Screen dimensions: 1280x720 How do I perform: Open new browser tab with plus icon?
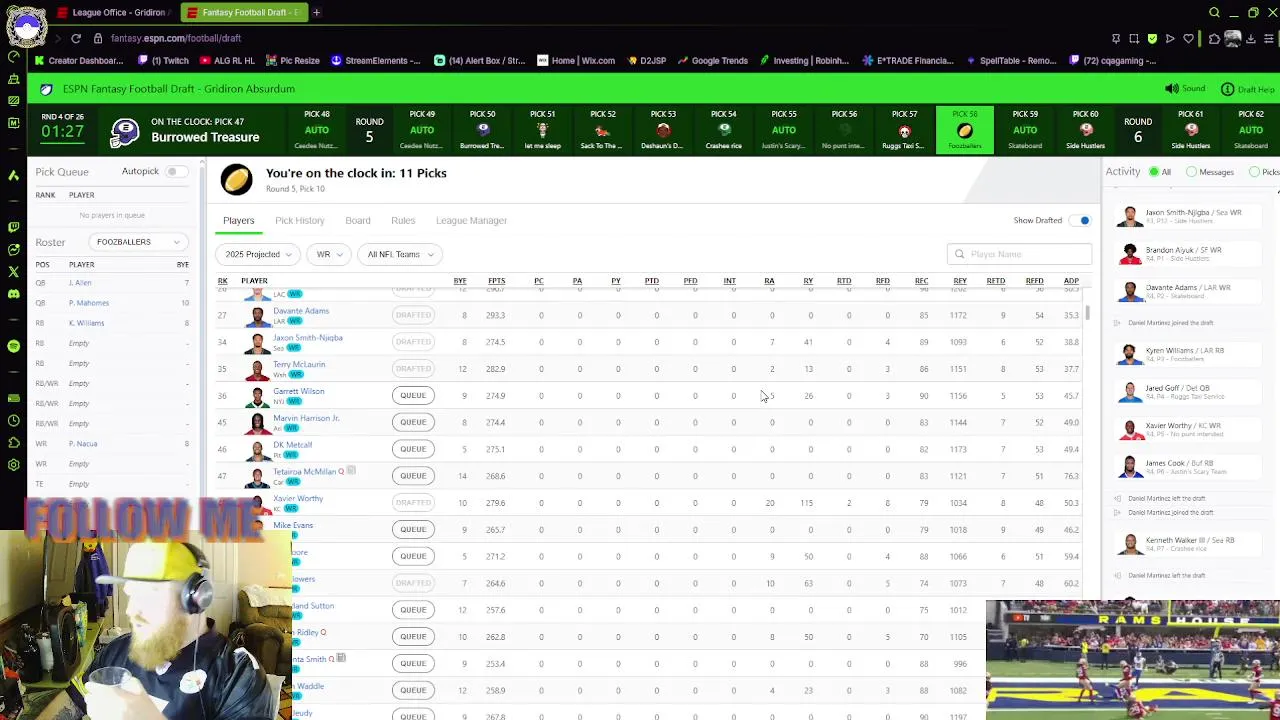[316, 12]
